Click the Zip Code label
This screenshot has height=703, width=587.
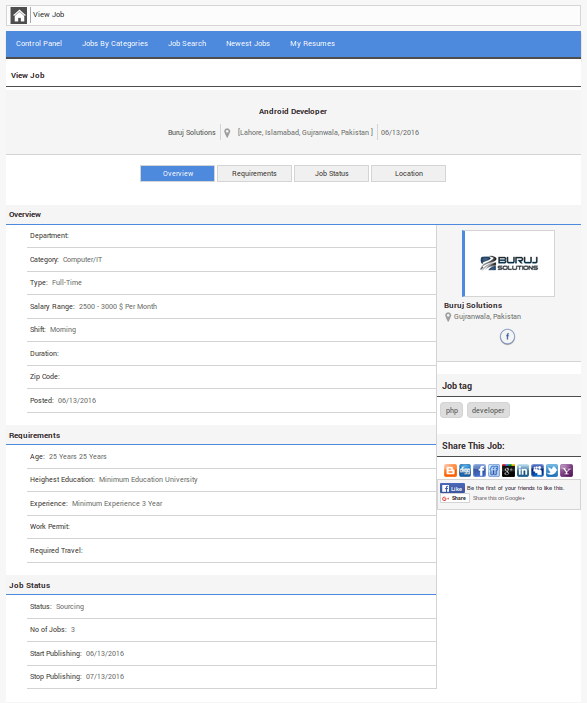pos(45,377)
